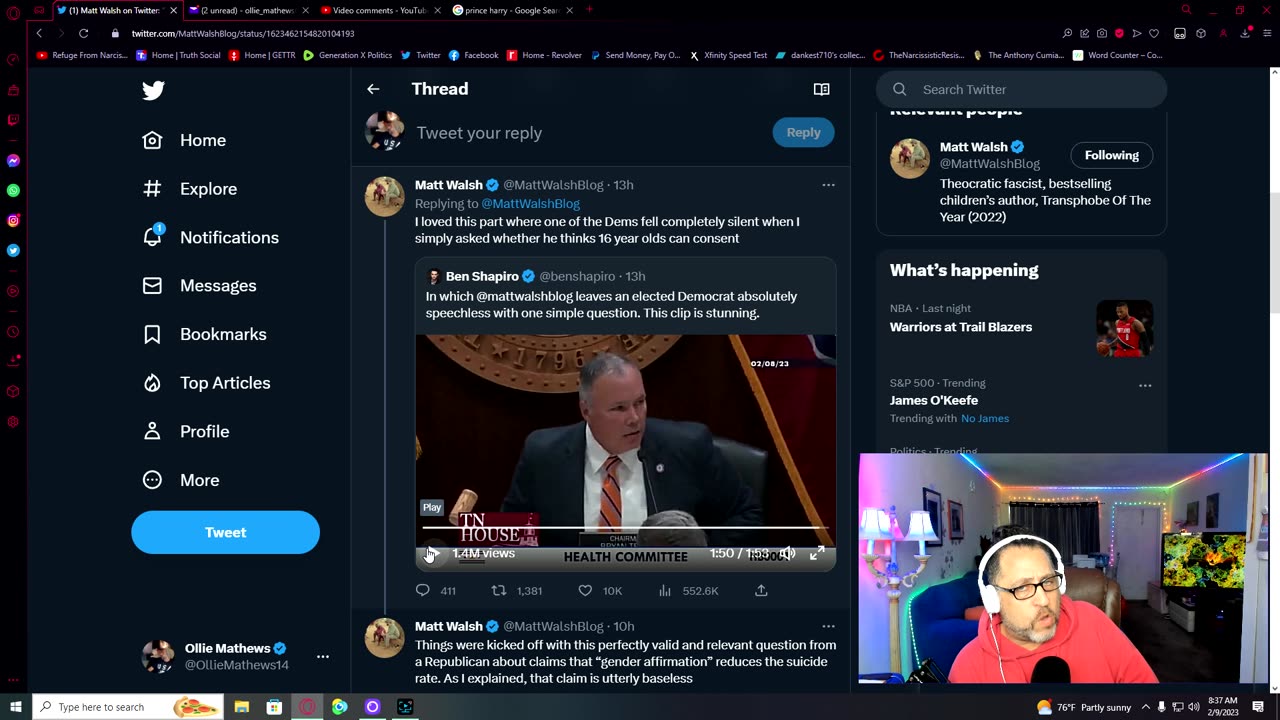
Task: Expand video to fullscreen
Action: (817, 553)
